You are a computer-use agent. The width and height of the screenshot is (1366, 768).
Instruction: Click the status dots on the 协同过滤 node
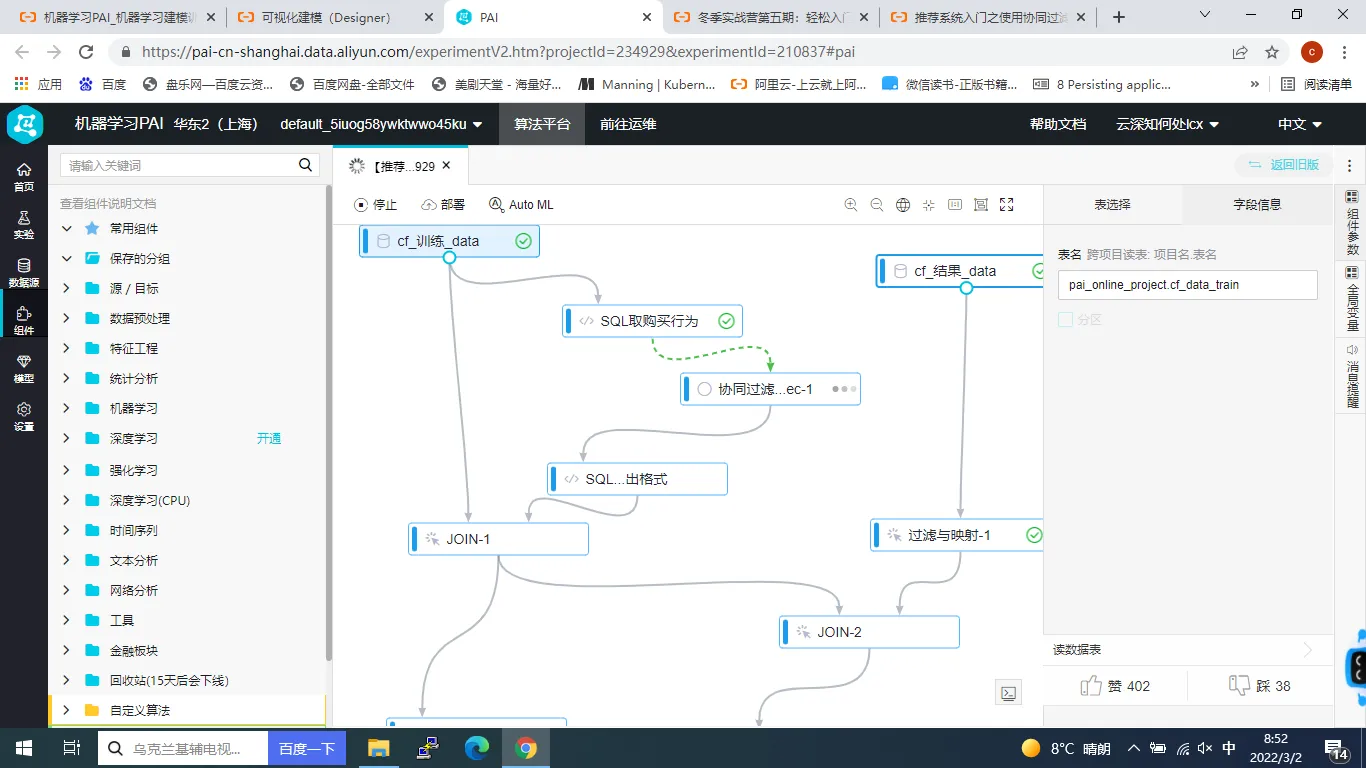point(844,389)
